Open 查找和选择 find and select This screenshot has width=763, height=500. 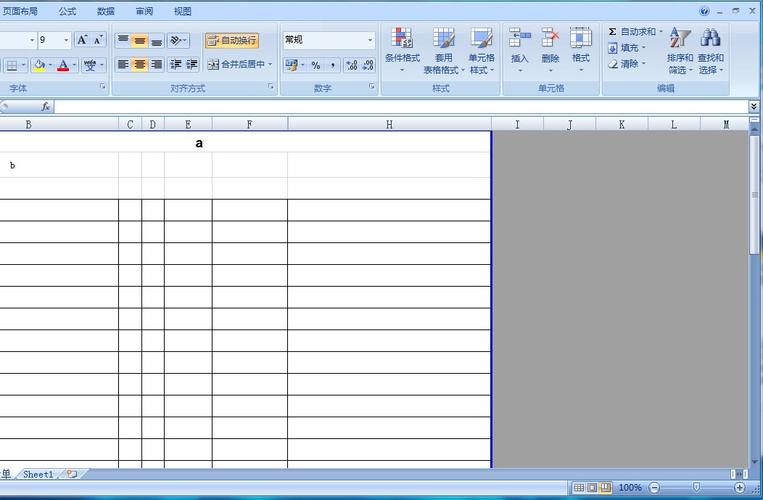710,51
